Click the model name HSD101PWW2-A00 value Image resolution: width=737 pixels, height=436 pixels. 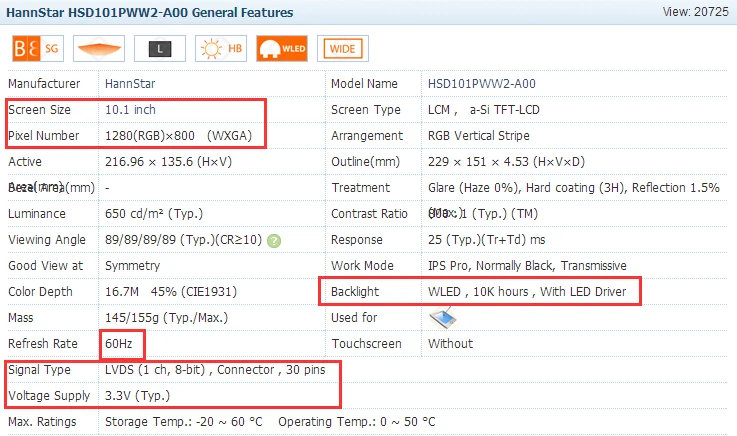coord(482,84)
